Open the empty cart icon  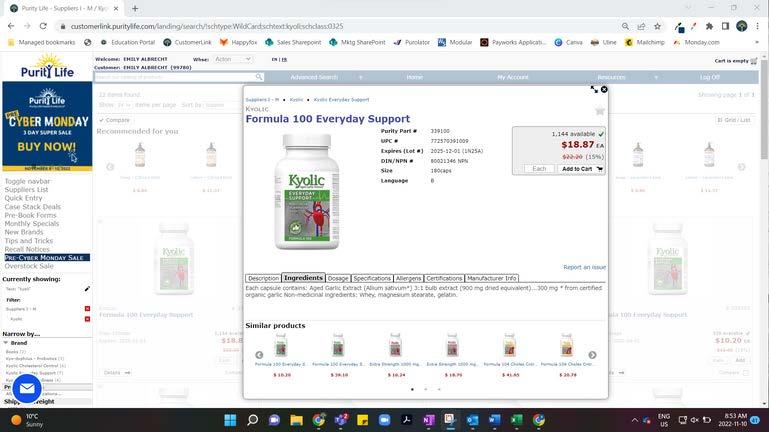coord(754,61)
